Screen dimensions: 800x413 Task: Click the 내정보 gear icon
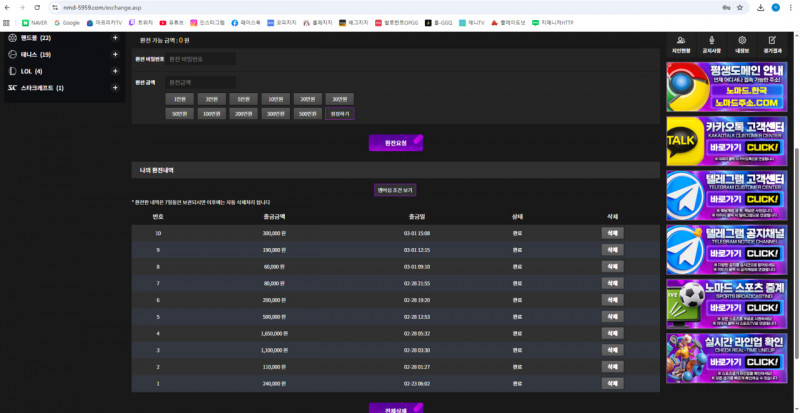741,43
